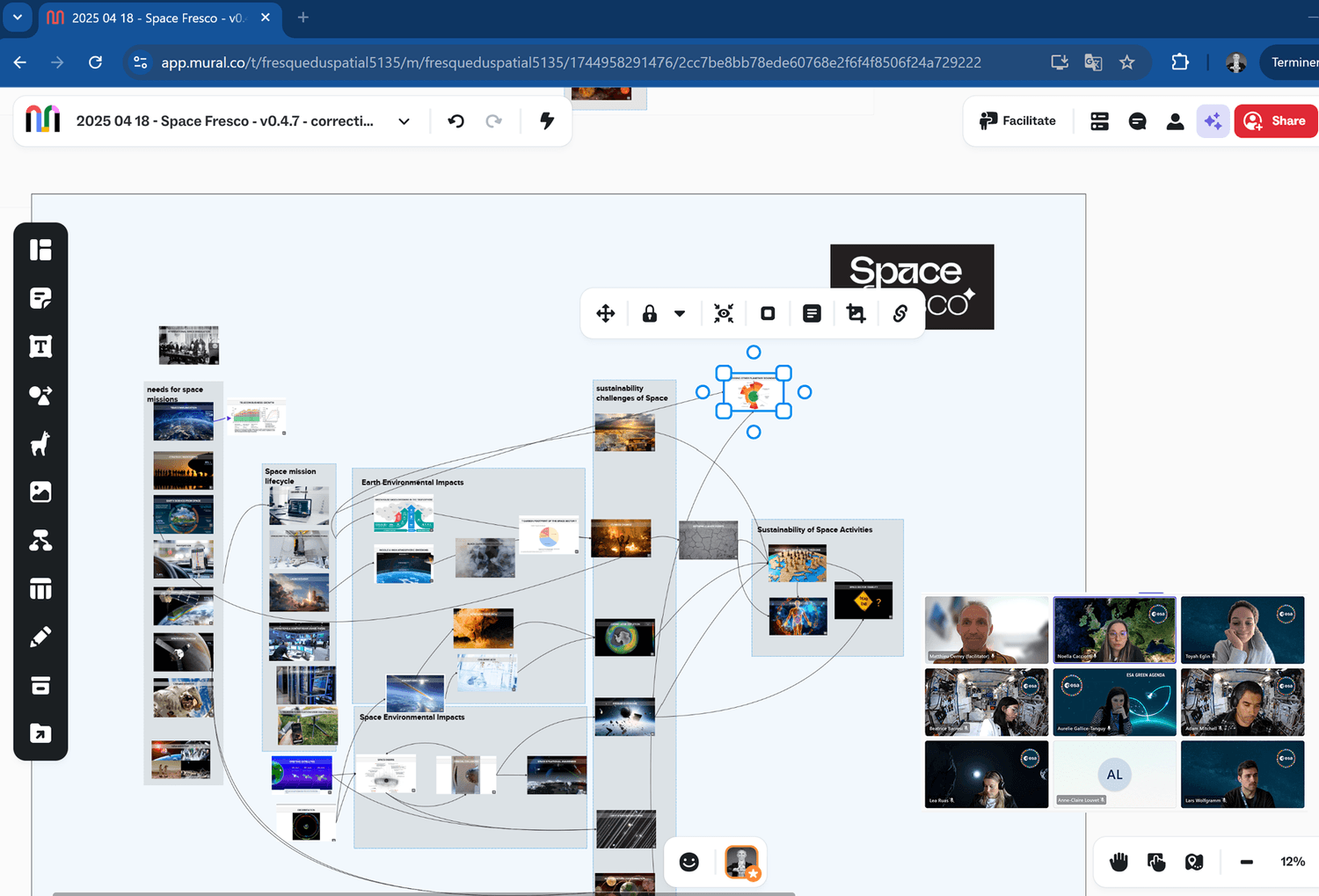Open the browser extensions puzzle icon
Viewport: 1319px width, 896px height.
pos(1180,62)
